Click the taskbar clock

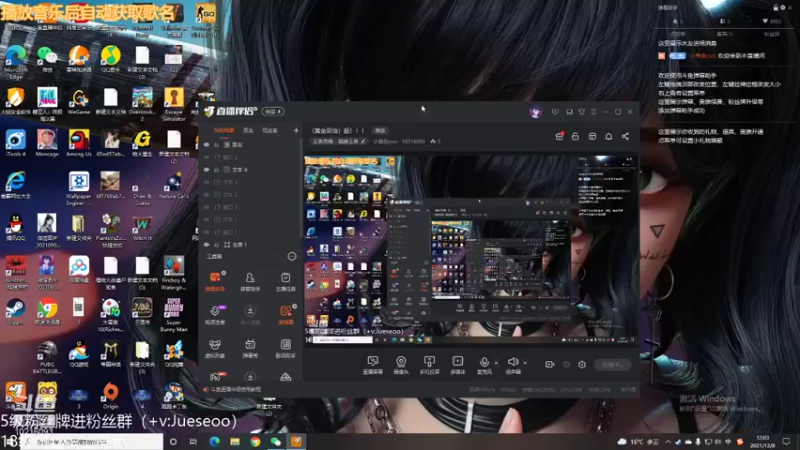coord(763,441)
